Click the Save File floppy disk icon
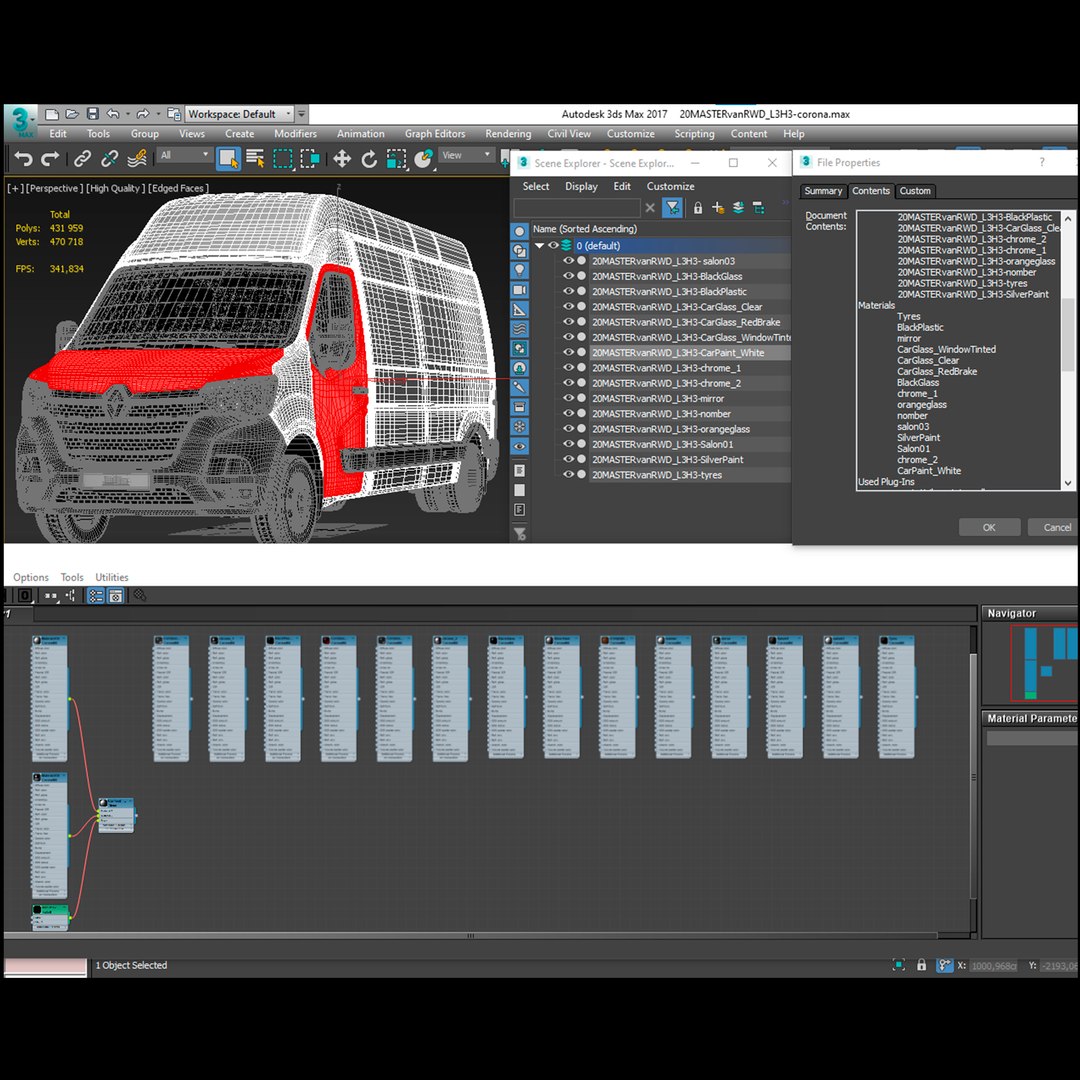Viewport: 1080px width, 1080px height. coord(92,114)
